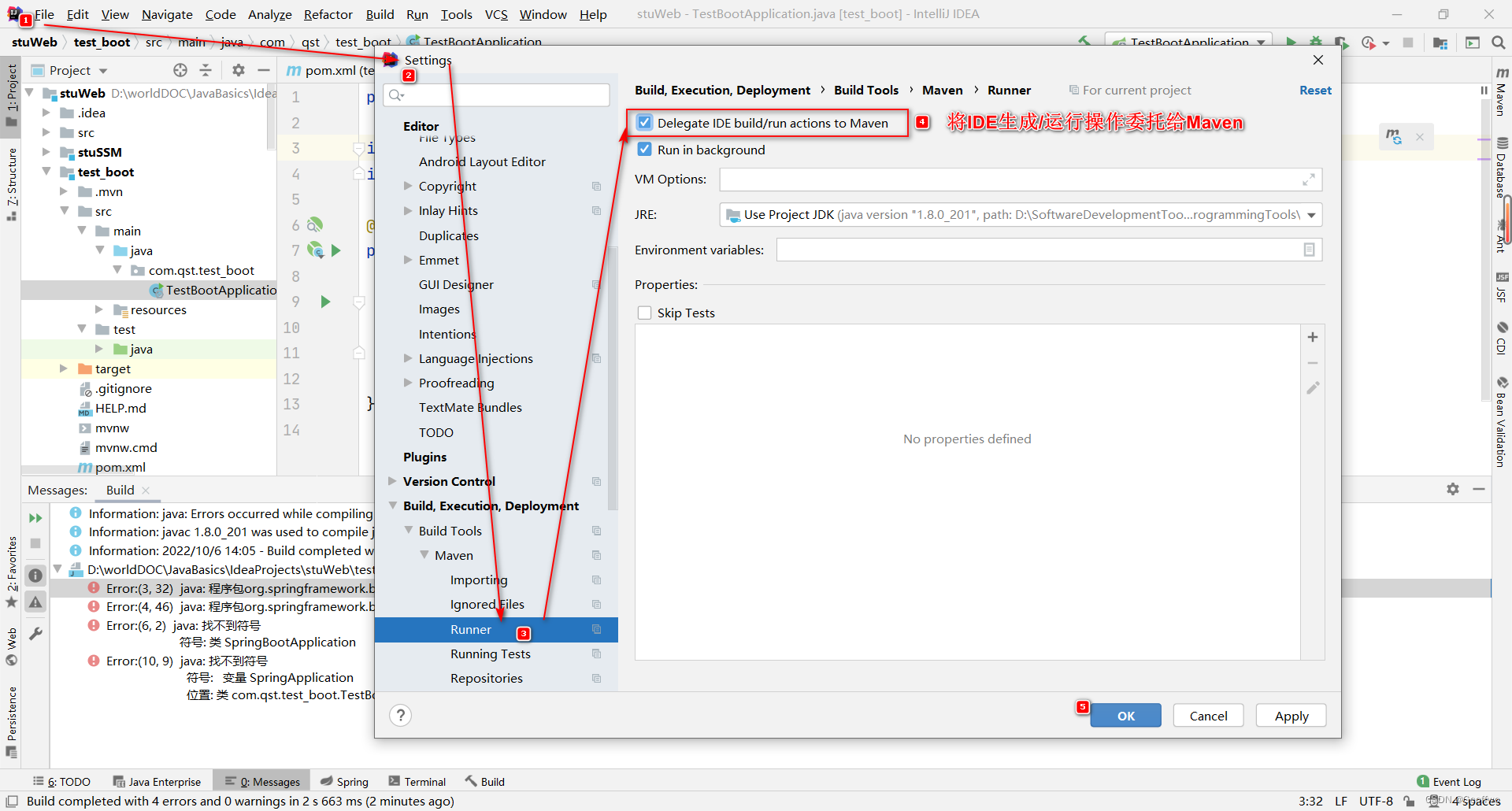
Task: Toggle Skip Tests checkbox
Action: click(x=645, y=313)
